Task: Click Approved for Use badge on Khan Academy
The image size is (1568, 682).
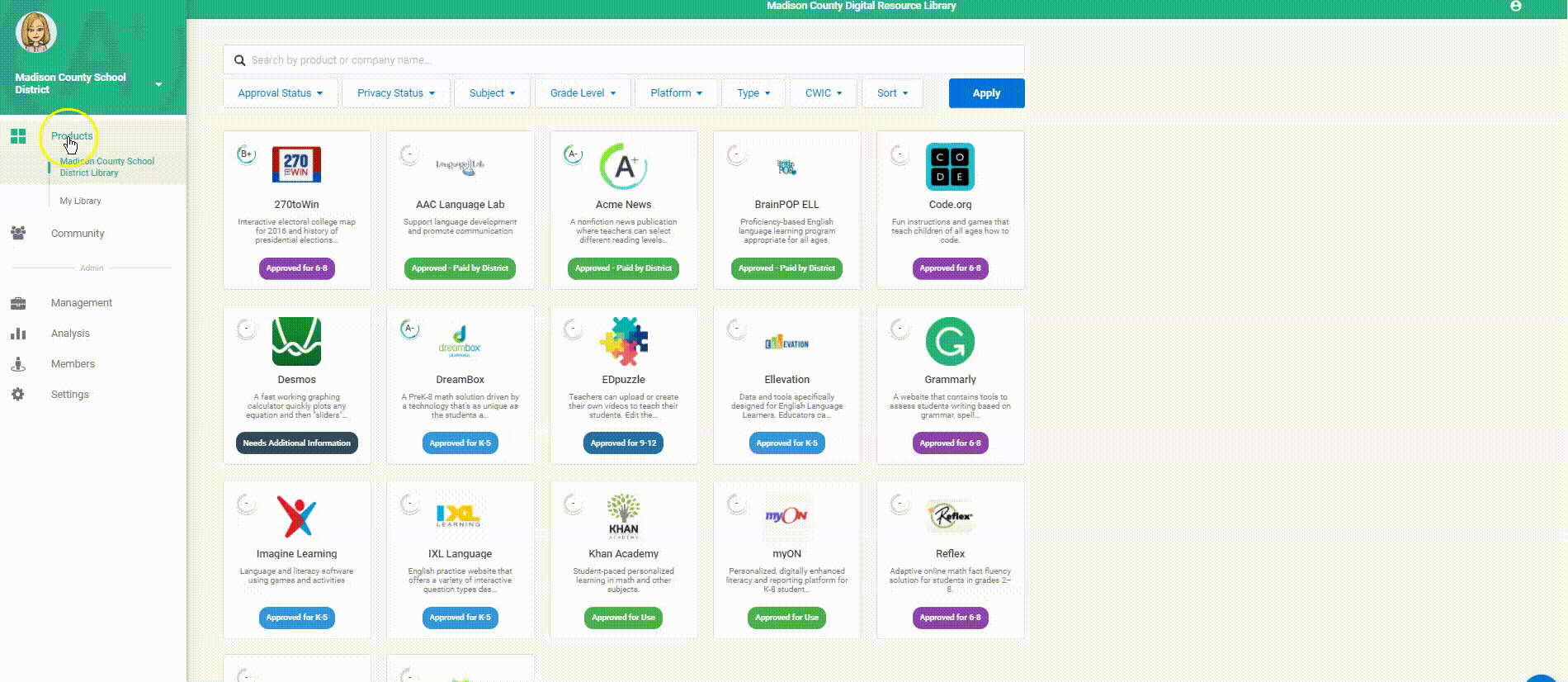Action: (x=623, y=618)
